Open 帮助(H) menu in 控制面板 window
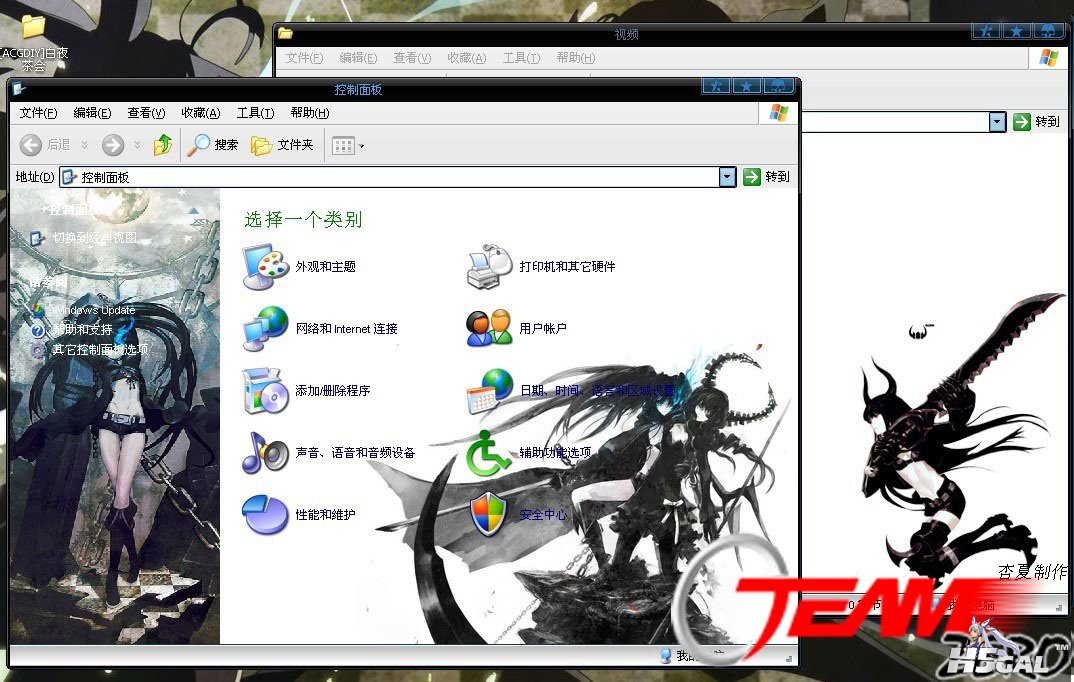The width and height of the screenshot is (1074, 682). tap(310, 113)
